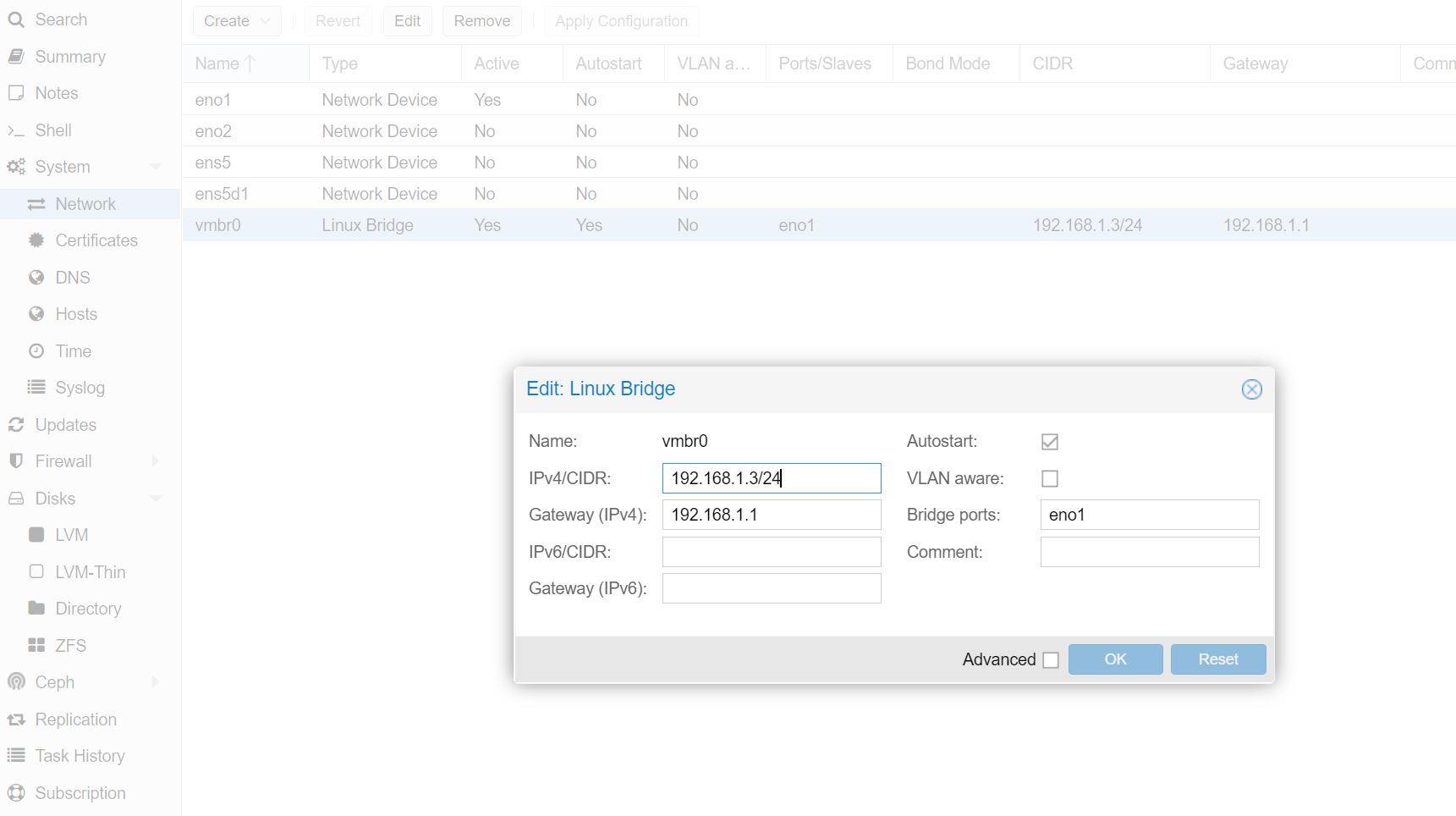1456x816 pixels.
Task: Click inside the IPv6/CIDR input field
Action: [x=771, y=551]
